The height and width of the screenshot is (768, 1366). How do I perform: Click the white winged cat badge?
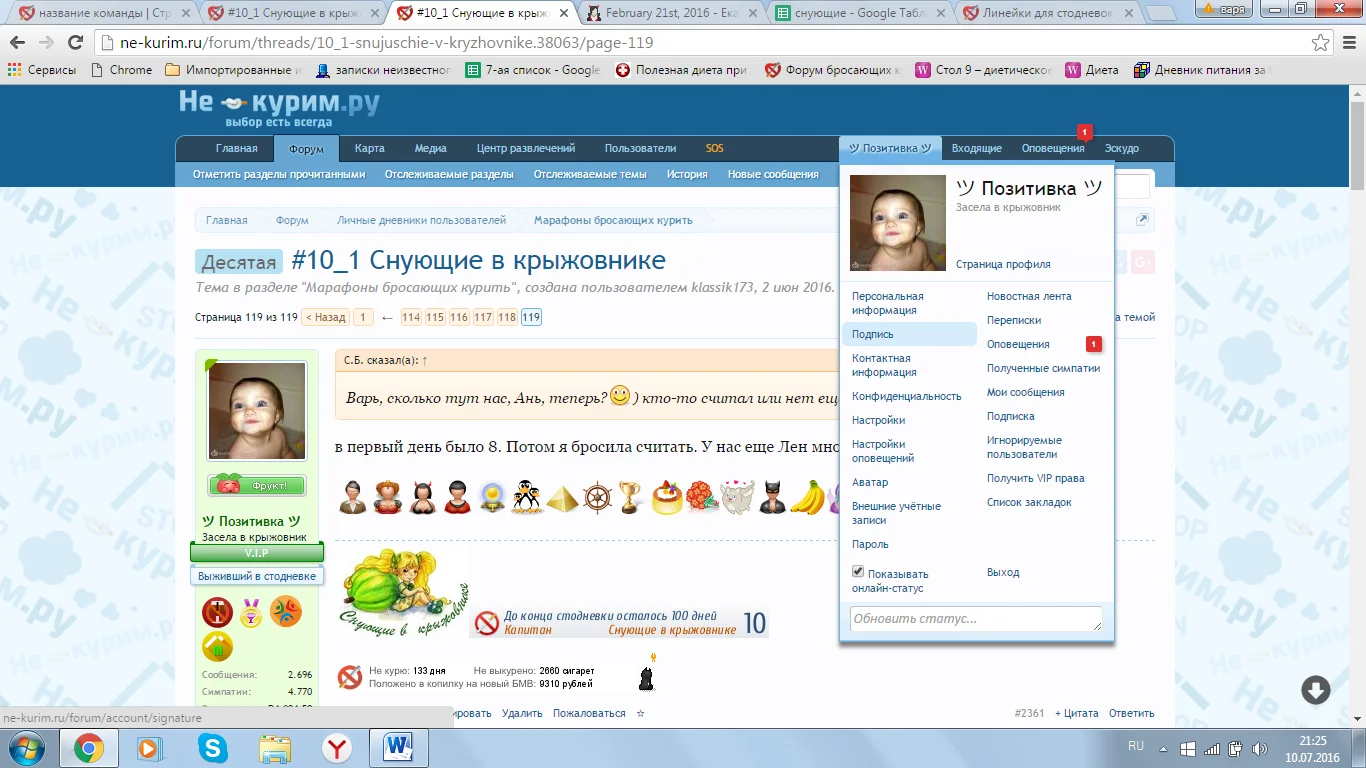point(737,497)
